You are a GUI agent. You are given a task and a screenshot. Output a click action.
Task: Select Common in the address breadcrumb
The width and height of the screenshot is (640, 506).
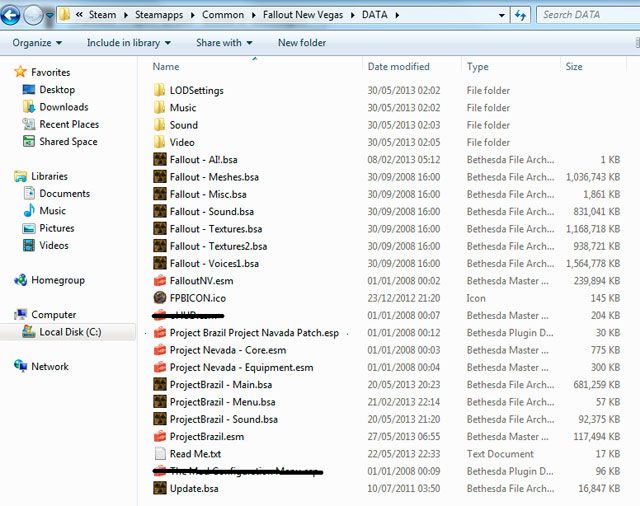click(223, 15)
